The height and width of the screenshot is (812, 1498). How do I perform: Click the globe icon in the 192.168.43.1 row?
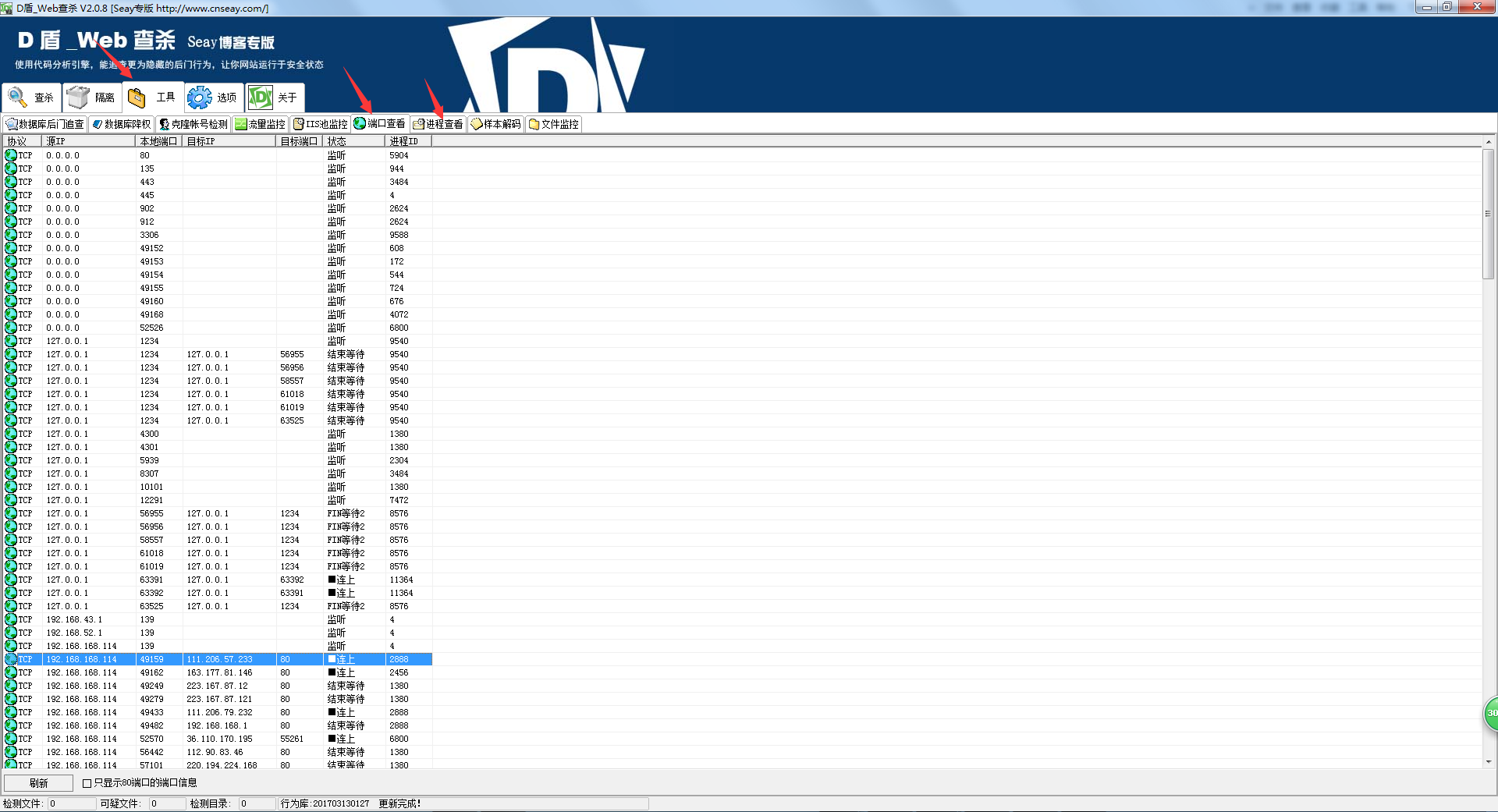tap(11, 619)
